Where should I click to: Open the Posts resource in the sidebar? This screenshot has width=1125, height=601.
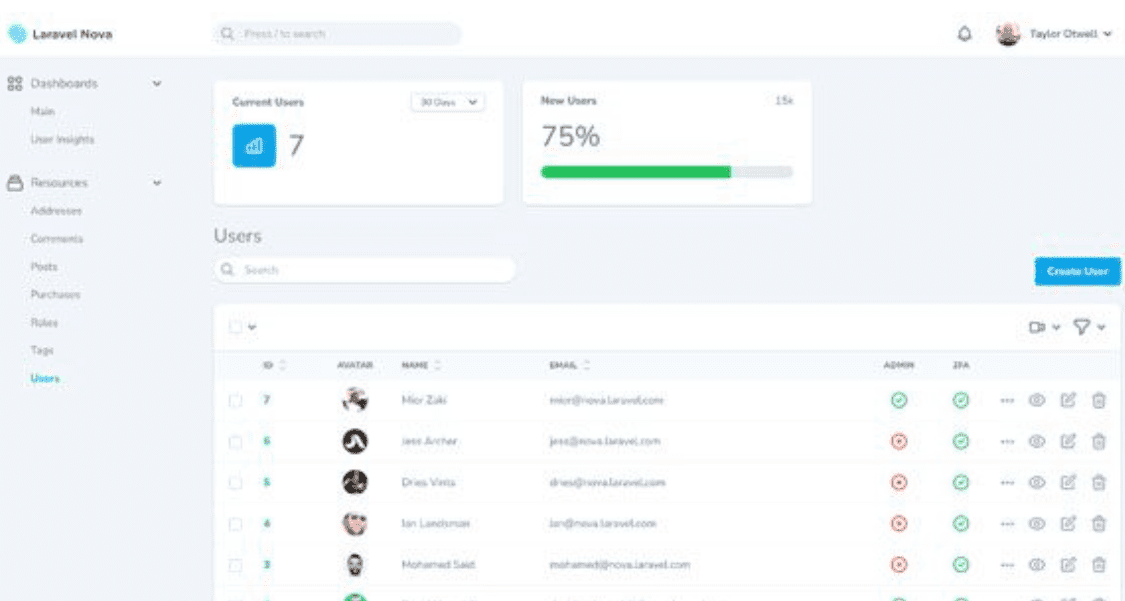(45, 267)
